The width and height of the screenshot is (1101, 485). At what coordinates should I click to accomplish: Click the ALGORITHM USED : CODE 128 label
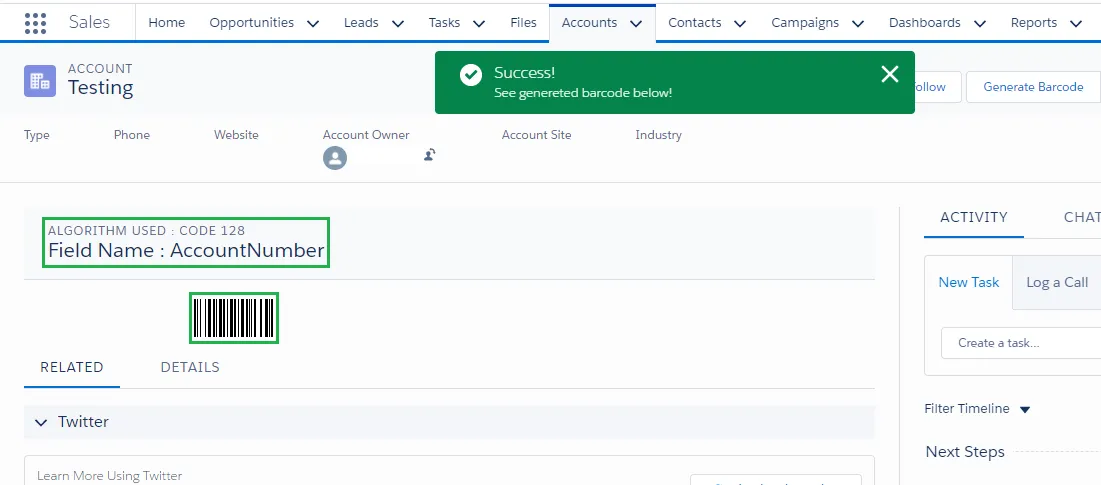[x=146, y=230]
